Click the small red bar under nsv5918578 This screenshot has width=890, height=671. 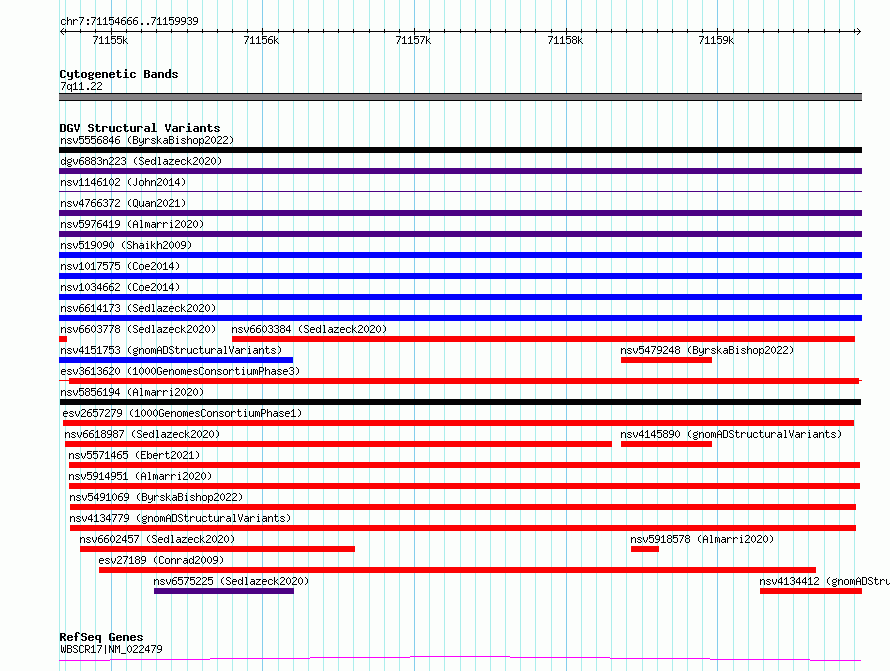[645, 549]
